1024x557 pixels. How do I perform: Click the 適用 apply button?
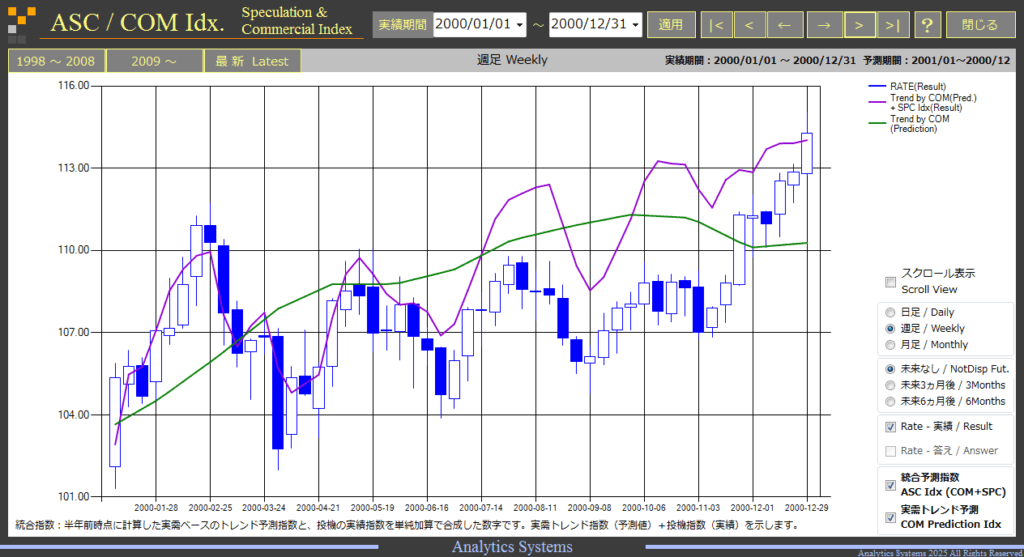pyautogui.click(x=671, y=25)
